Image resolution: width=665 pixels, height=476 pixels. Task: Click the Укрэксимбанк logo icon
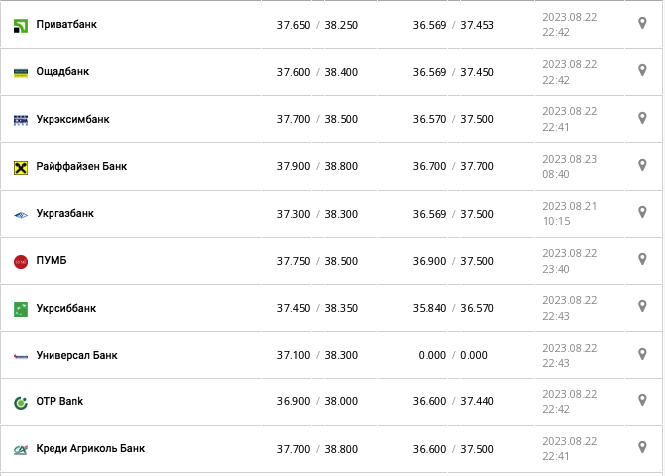coord(20,120)
